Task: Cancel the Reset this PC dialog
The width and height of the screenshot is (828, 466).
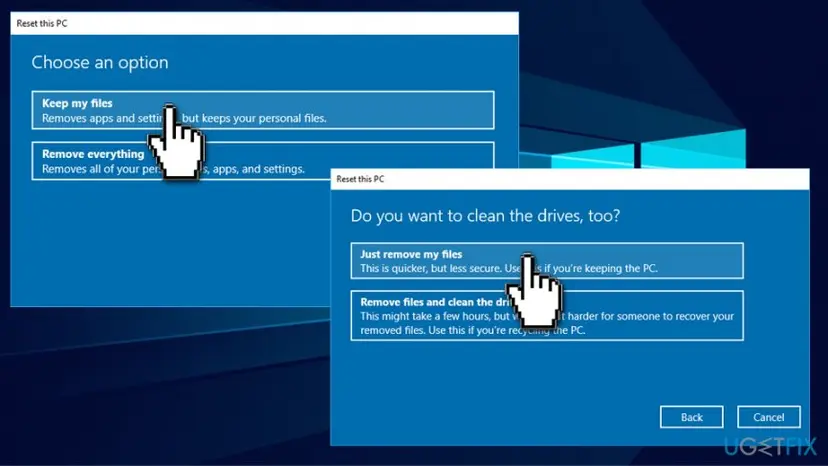Action: 769,417
